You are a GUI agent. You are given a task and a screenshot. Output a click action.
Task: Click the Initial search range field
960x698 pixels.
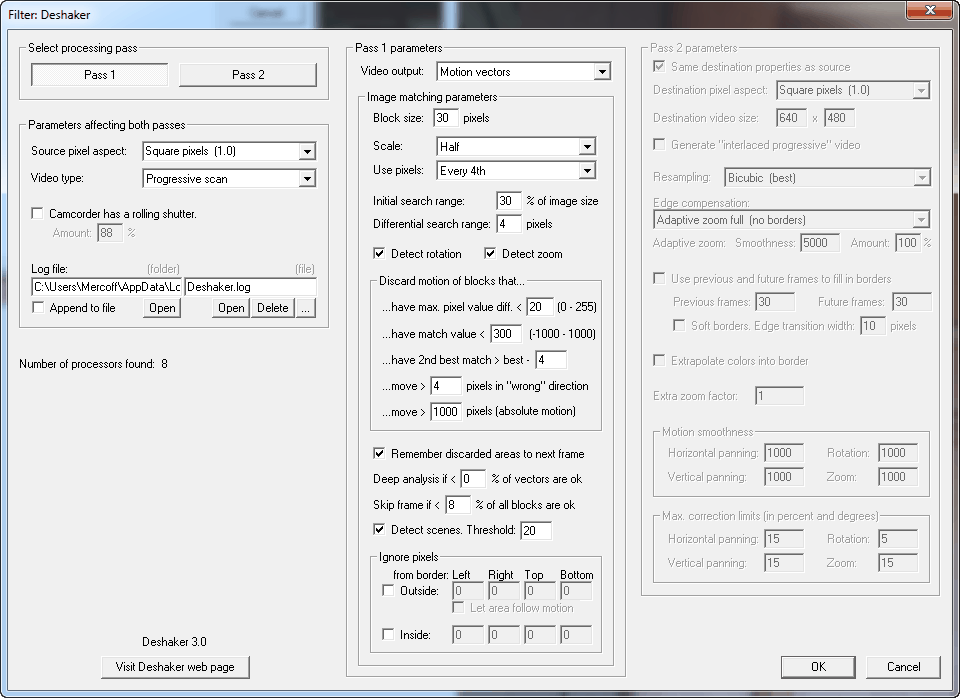[x=509, y=201]
